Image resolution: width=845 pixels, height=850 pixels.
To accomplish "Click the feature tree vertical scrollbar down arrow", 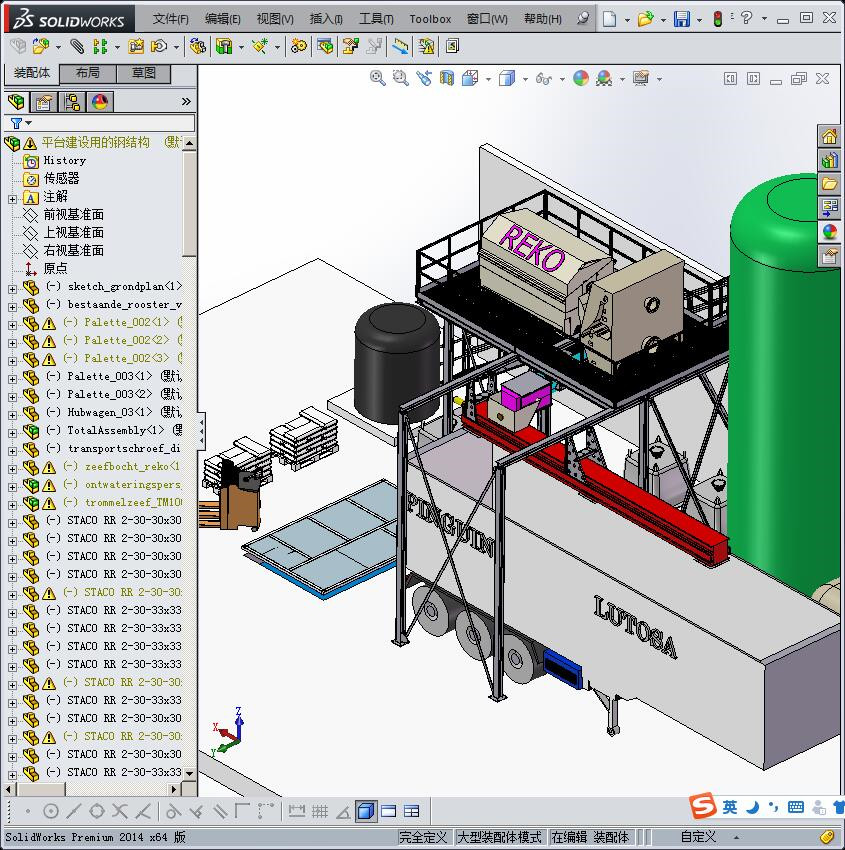I will pos(189,774).
